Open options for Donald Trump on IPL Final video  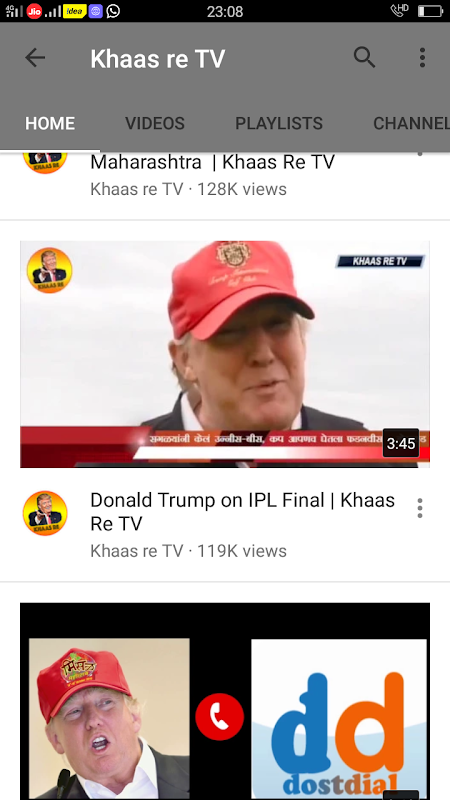419,508
